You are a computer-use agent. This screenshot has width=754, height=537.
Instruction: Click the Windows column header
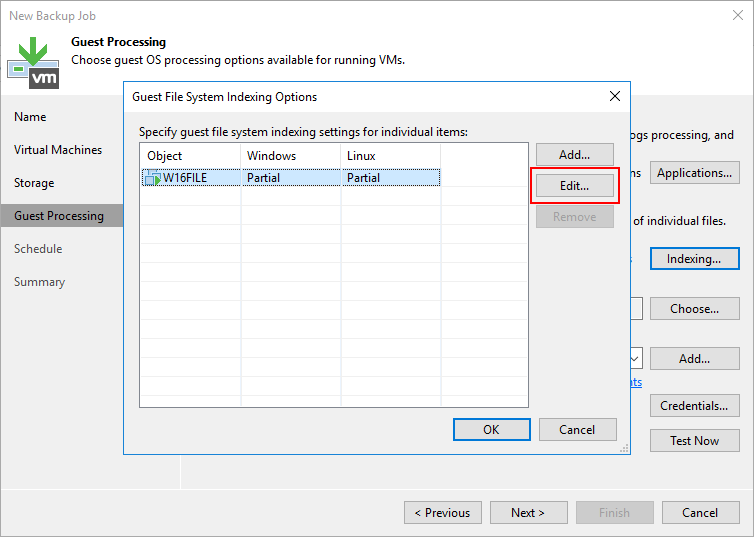click(x=290, y=156)
